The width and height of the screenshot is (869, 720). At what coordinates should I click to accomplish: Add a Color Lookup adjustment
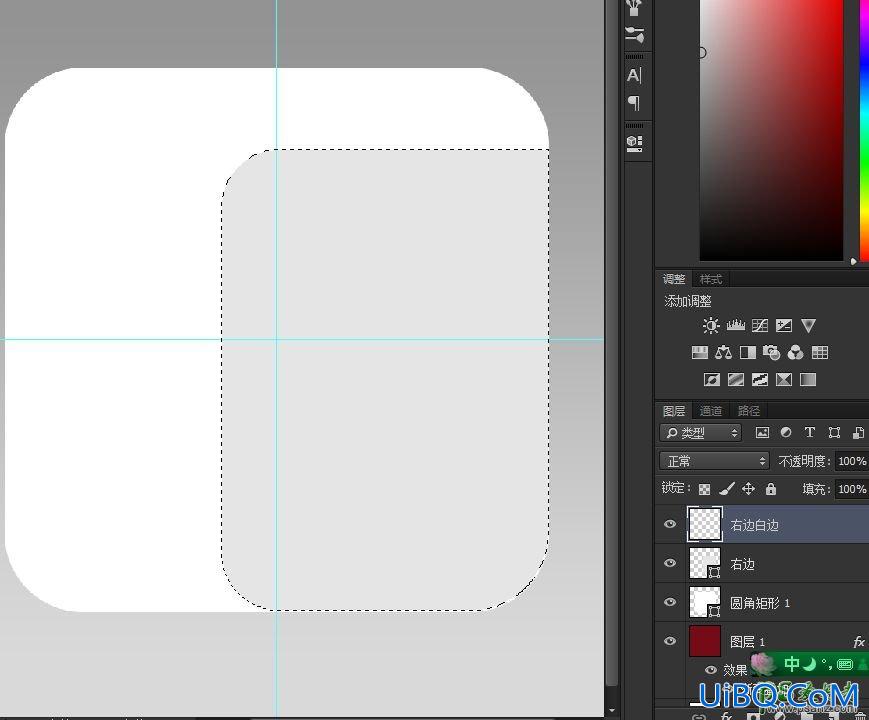coord(820,353)
